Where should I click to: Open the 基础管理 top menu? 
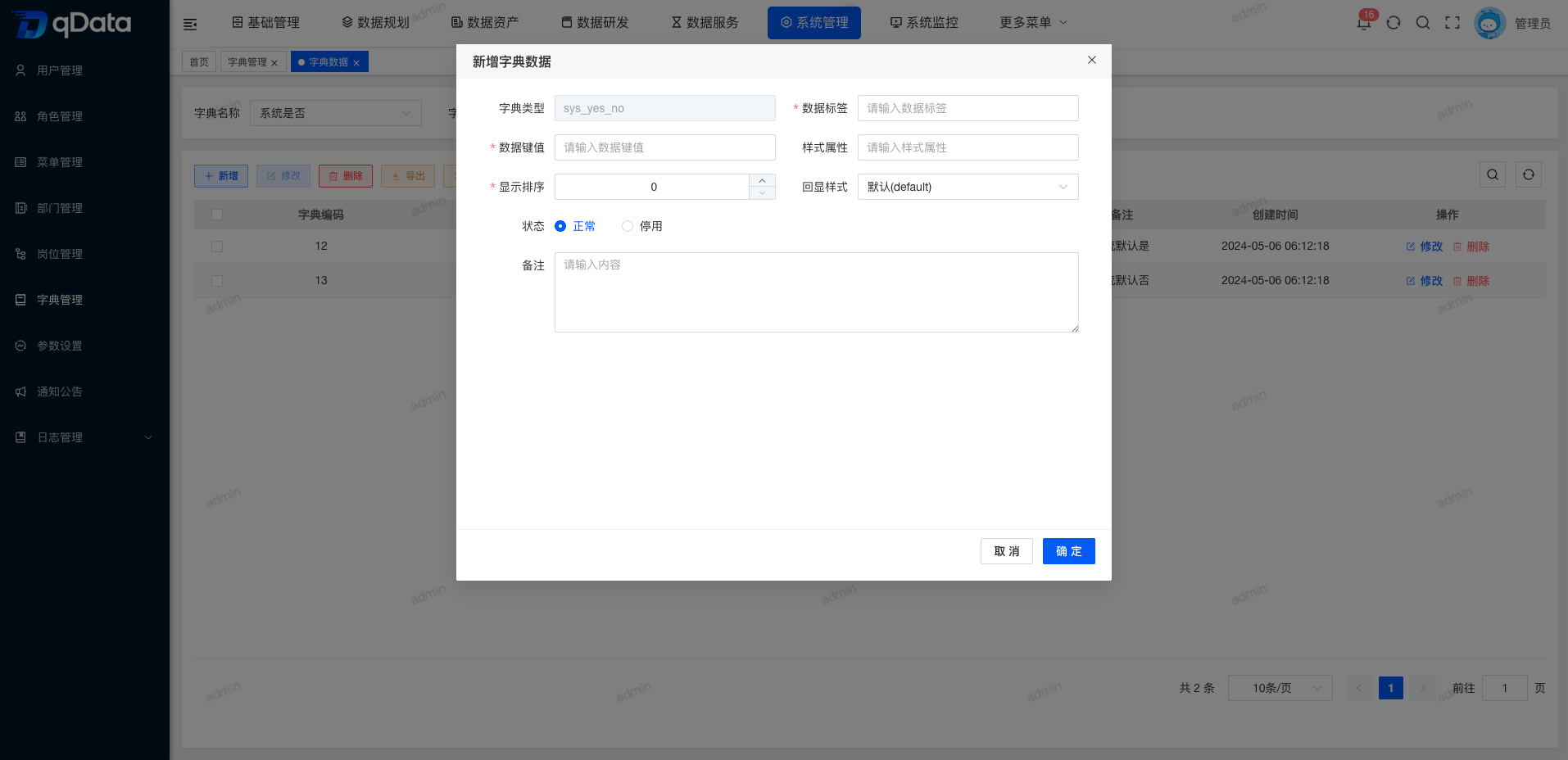point(265,22)
